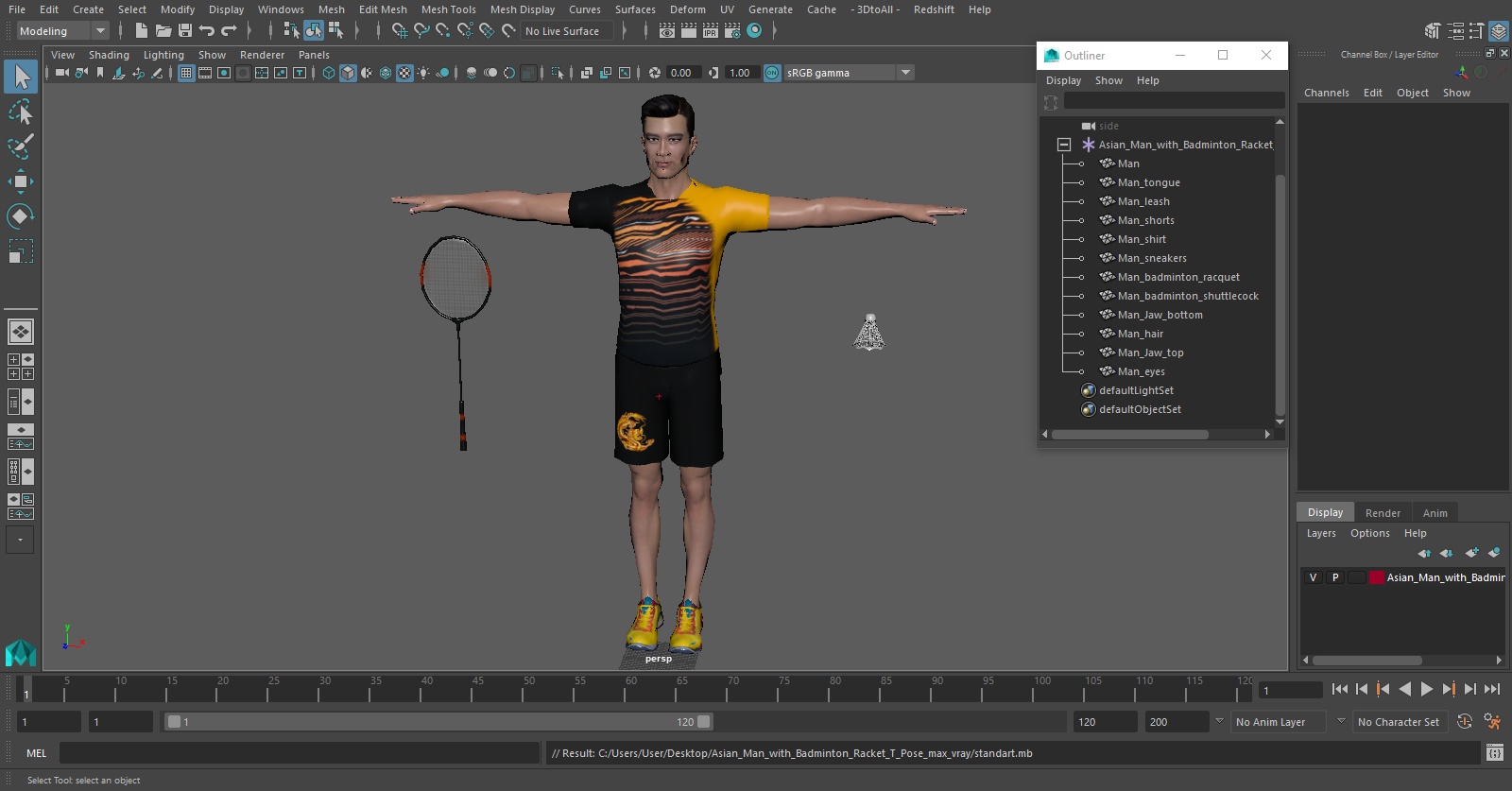Image resolution: width=1512 pixels, height=791 pixels.
Task: Open the Outliner Display menu
Action: click(x=1063, y=80)
